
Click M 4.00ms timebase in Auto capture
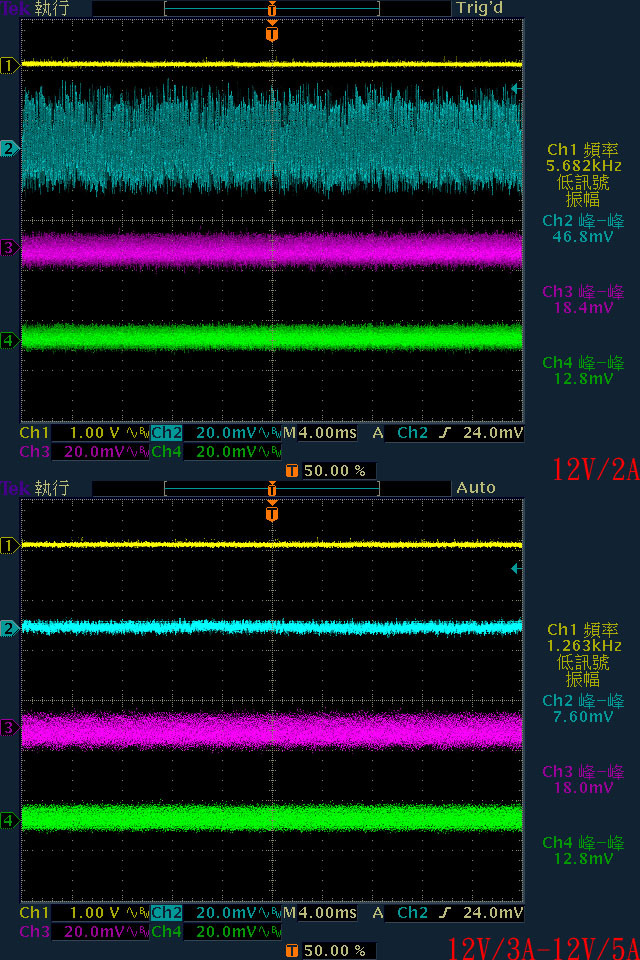pyautogui.click(x=320, y=913)
